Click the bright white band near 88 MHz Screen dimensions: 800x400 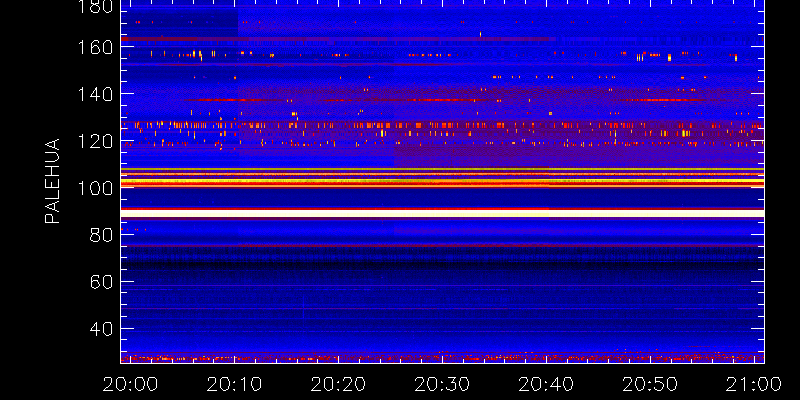point(442,213)
